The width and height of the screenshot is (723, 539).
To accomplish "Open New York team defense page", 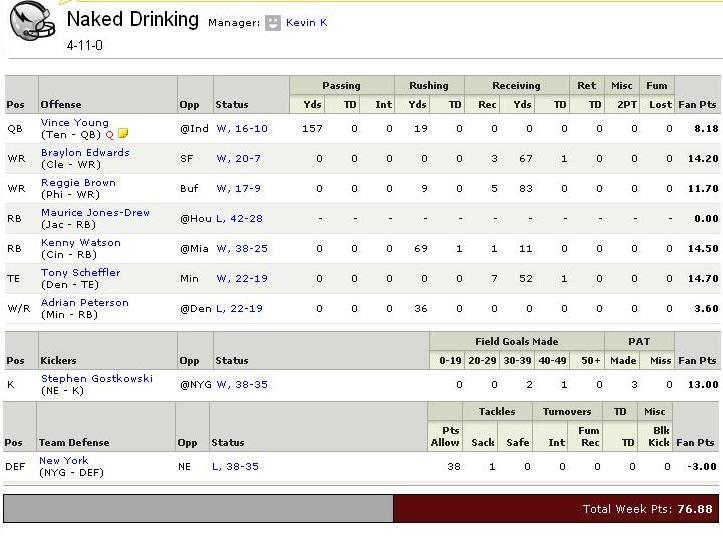I will [63, 460].
